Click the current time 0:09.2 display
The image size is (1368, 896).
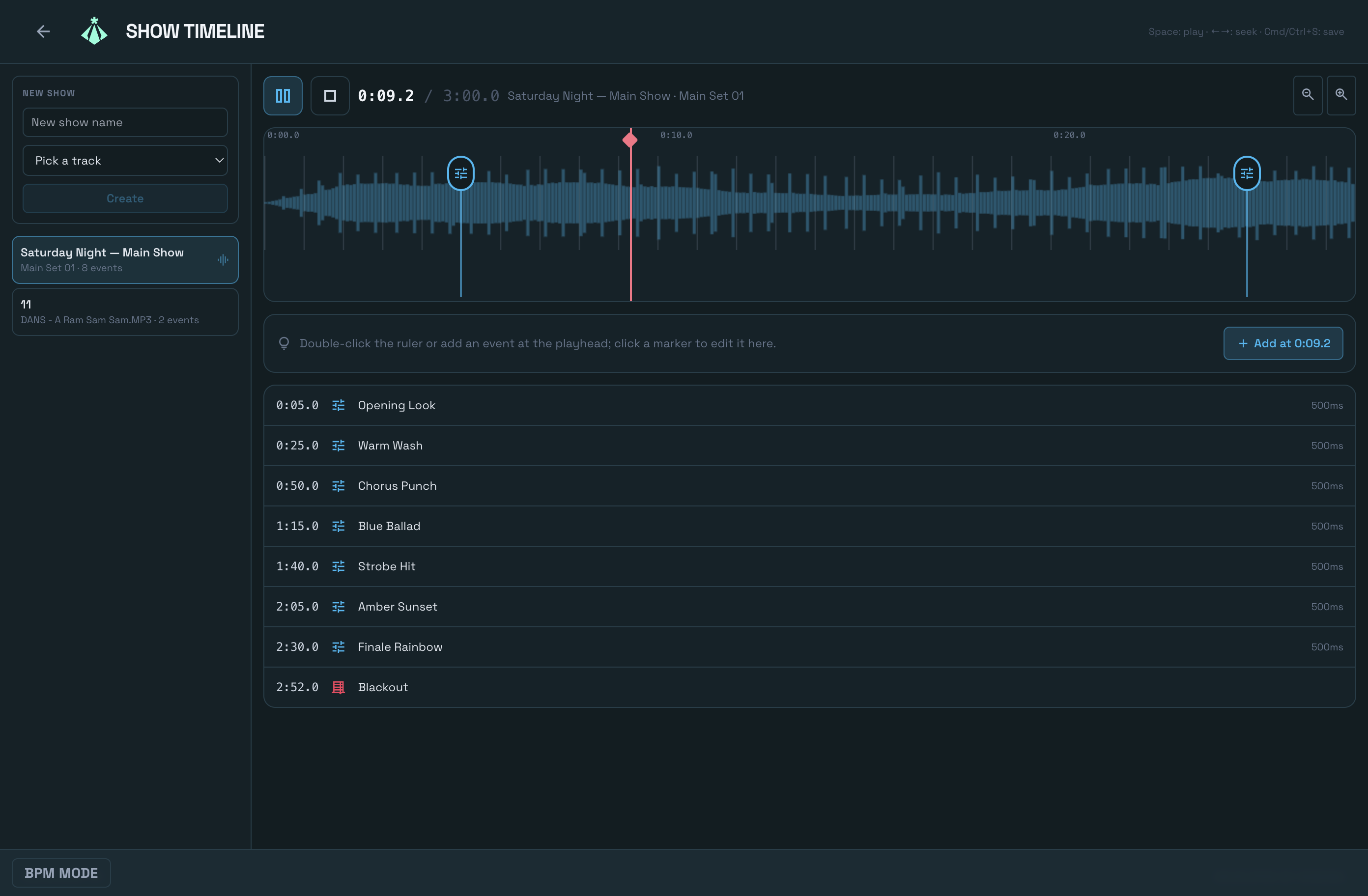[x=386, y=96]
